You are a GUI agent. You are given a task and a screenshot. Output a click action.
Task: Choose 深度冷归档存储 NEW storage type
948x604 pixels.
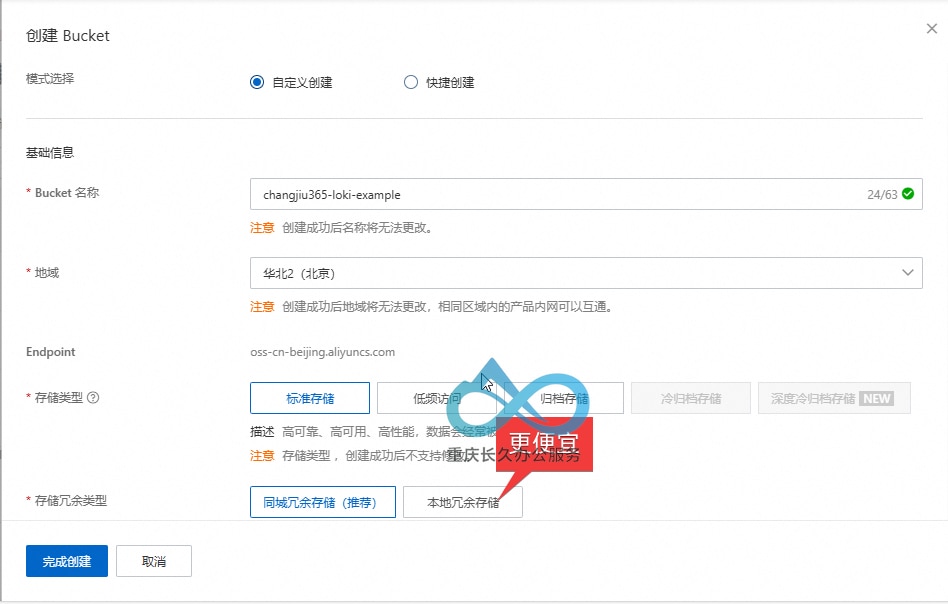click(x=834, y=398)
